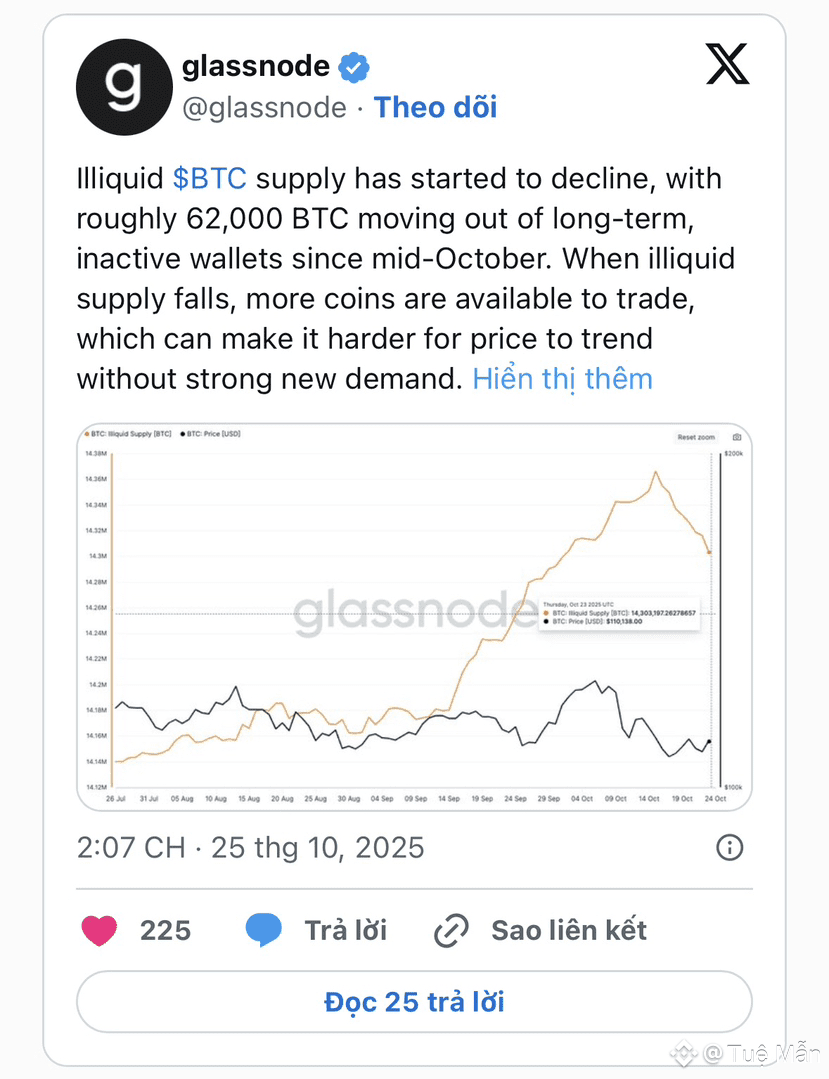Viewport: 829px width, 1079px height.
Task: Toggle BTC Illiquid Supply legend series
Action: pyautogui.click(x=128, y=434)
